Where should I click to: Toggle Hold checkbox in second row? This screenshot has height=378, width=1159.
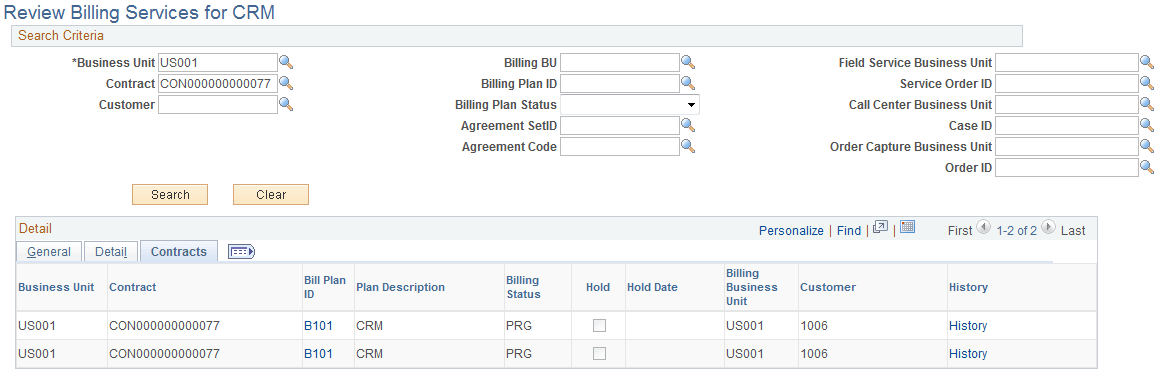tap(599, 354)
